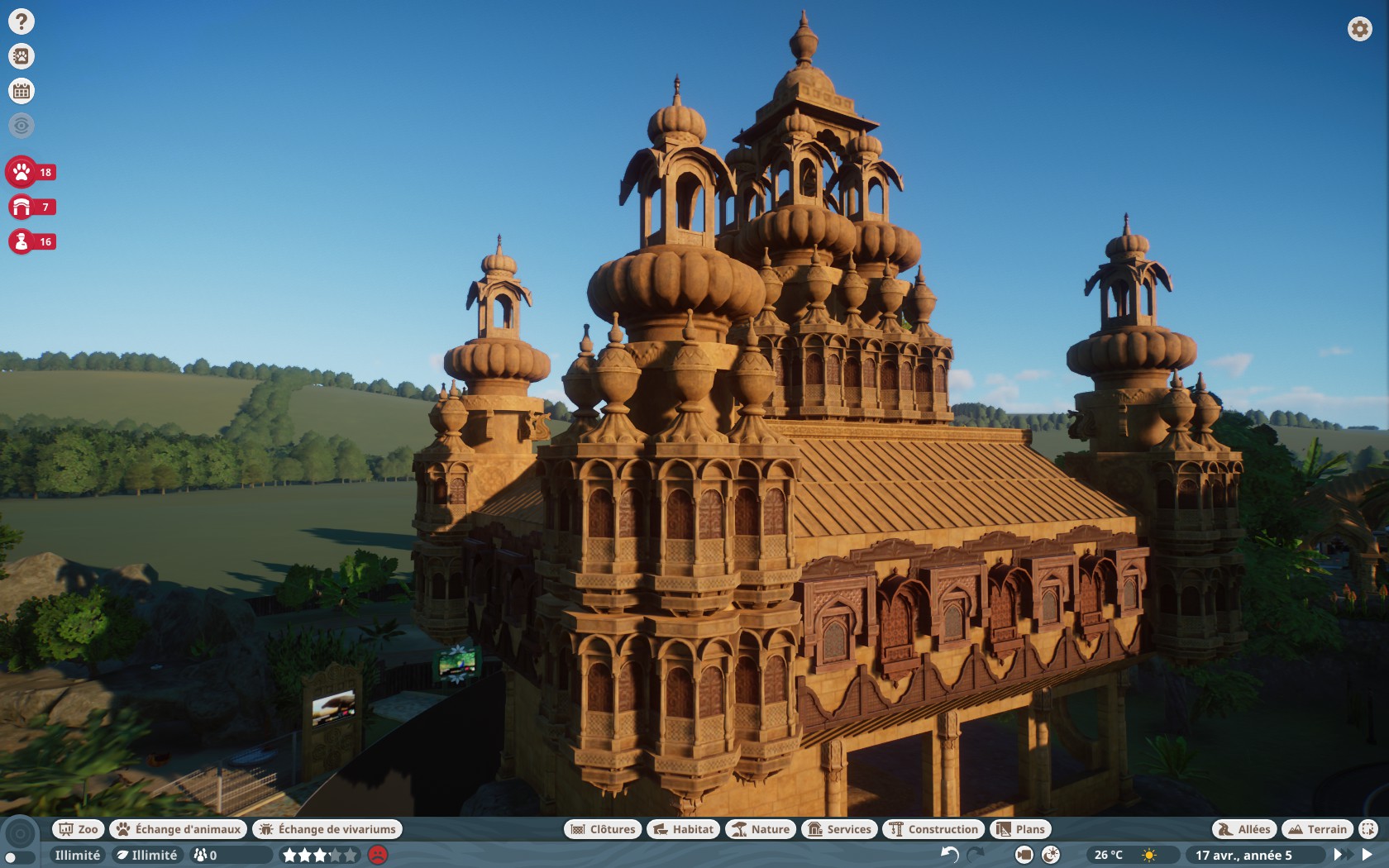This screenshot has width=1389, height=868.
Task: Click the guest count showing 0
Action: [230, 856]
